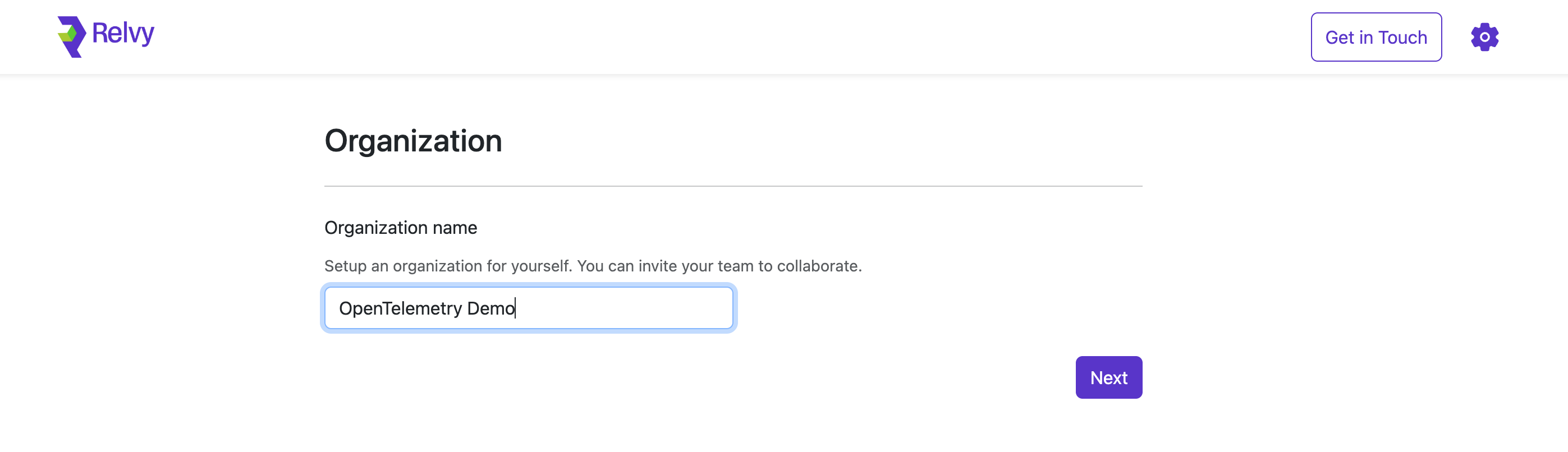
Task: Focus the Organization name input field
Action: pos(528,308)
